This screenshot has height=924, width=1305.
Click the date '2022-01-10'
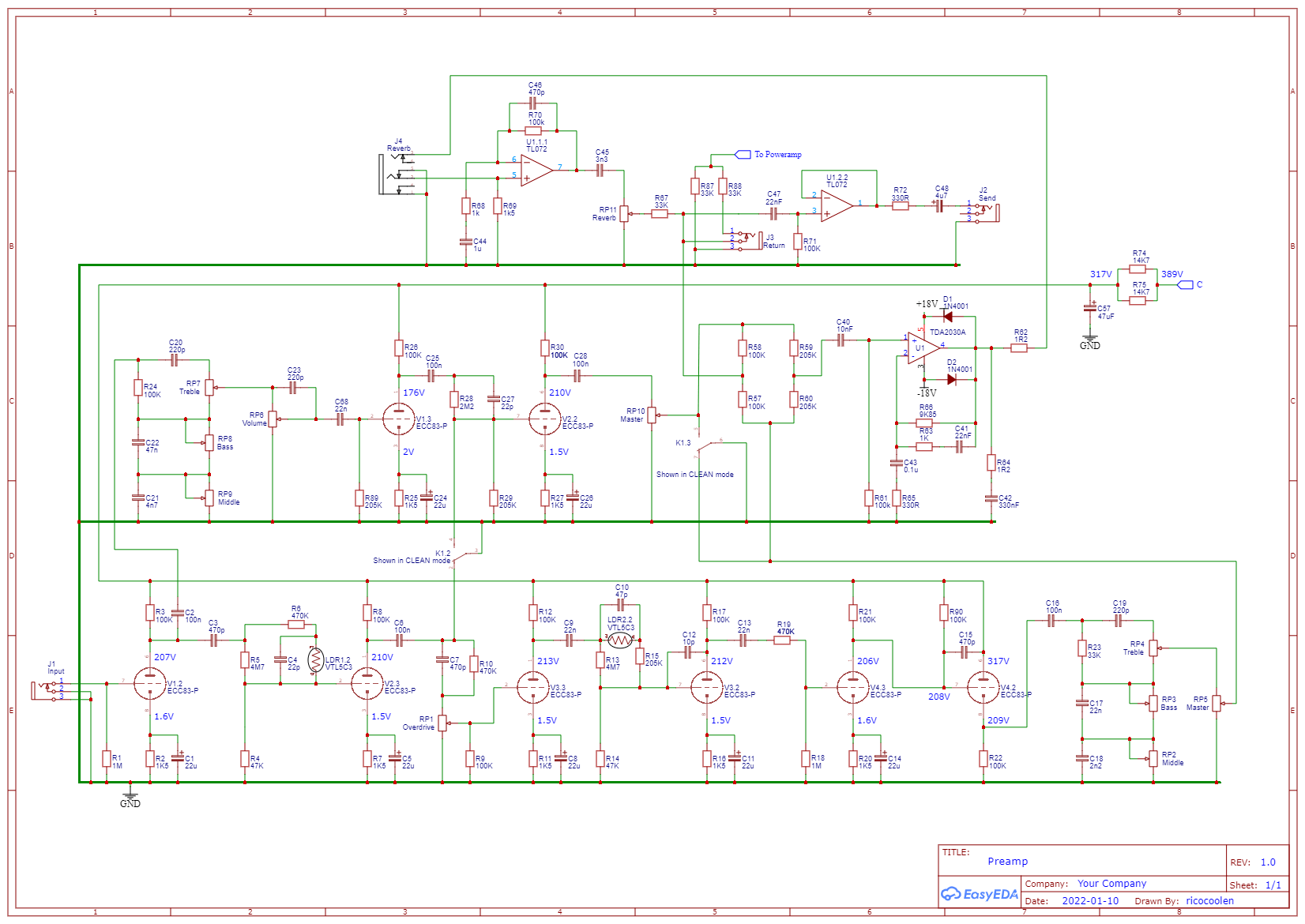click(1090, 901)
